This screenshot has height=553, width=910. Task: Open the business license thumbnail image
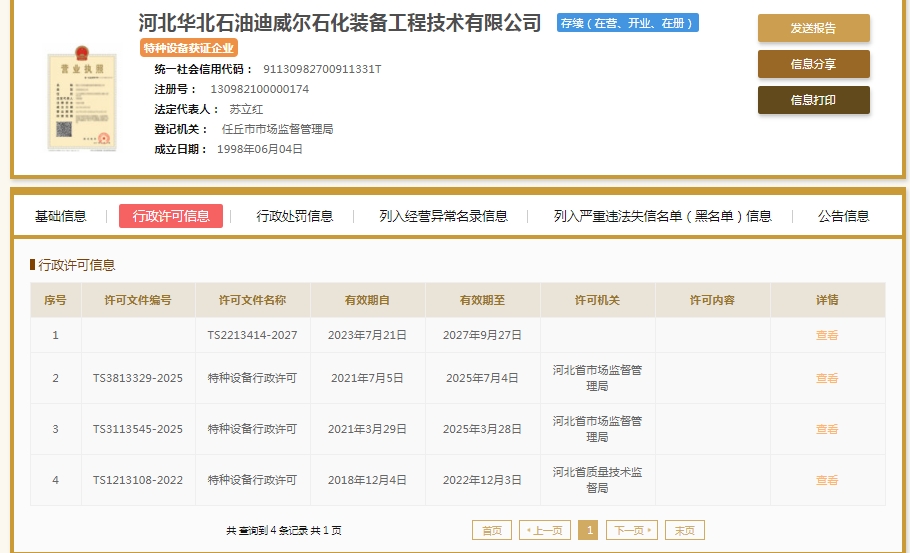pyautogui.click(x=82, y=99)
